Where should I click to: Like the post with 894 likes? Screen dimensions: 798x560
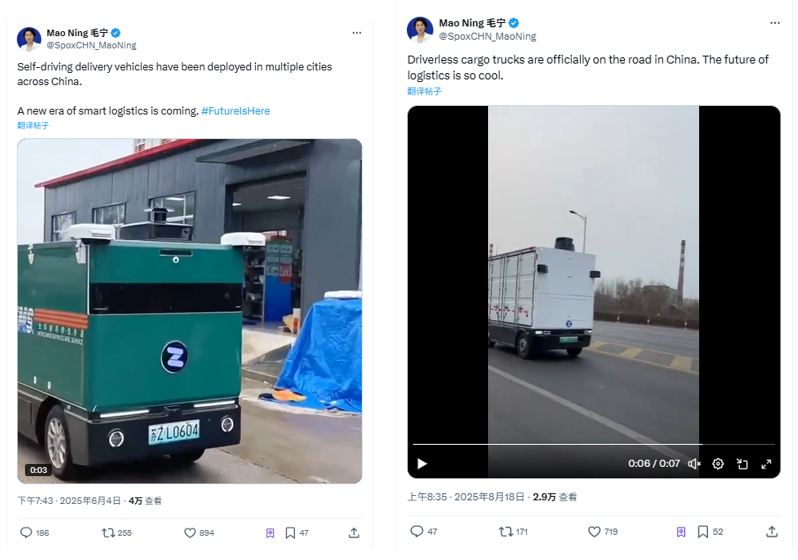click(x=190, y=533)
